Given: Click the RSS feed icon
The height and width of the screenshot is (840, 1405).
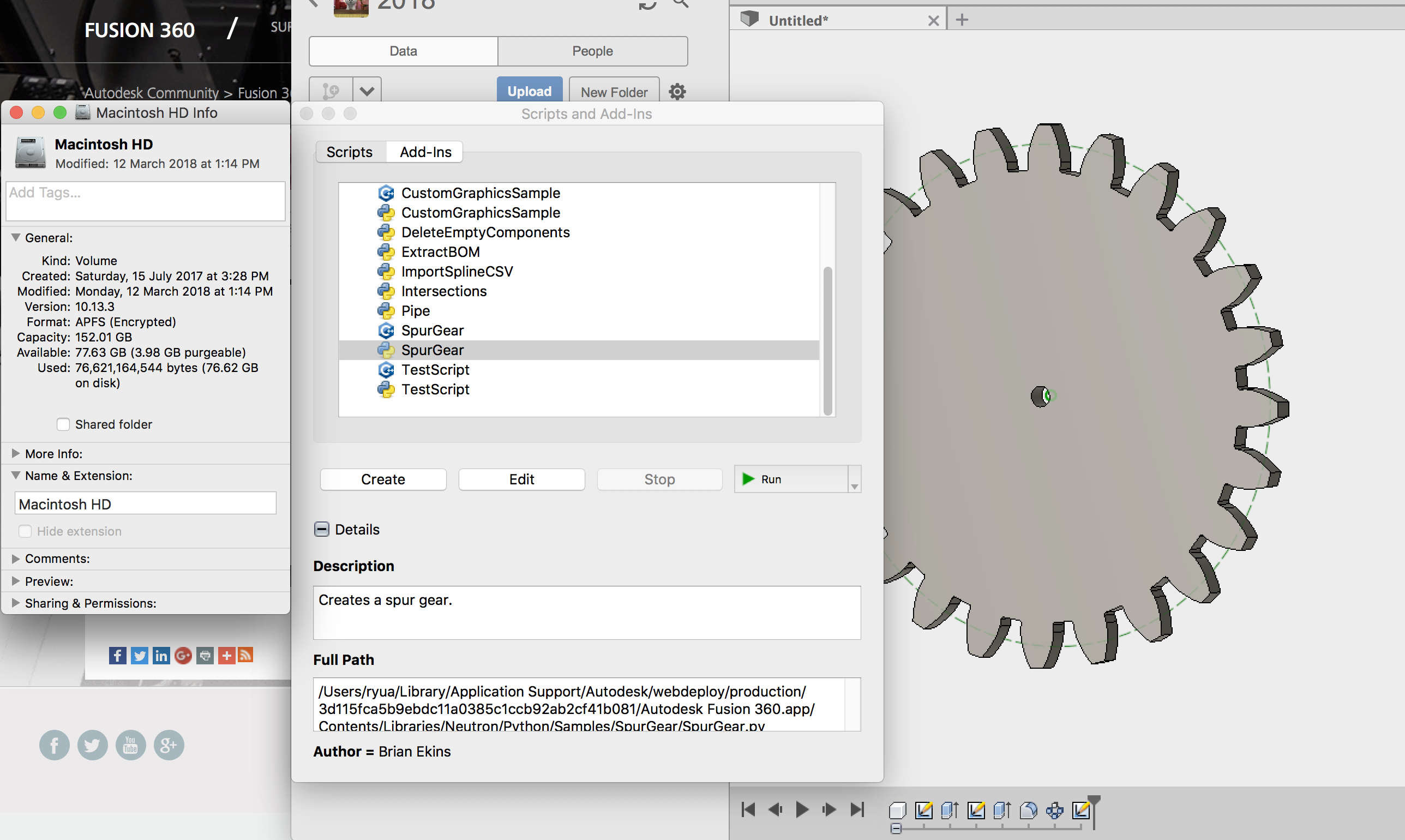Looking at the screenshot, I should point(245,656).
